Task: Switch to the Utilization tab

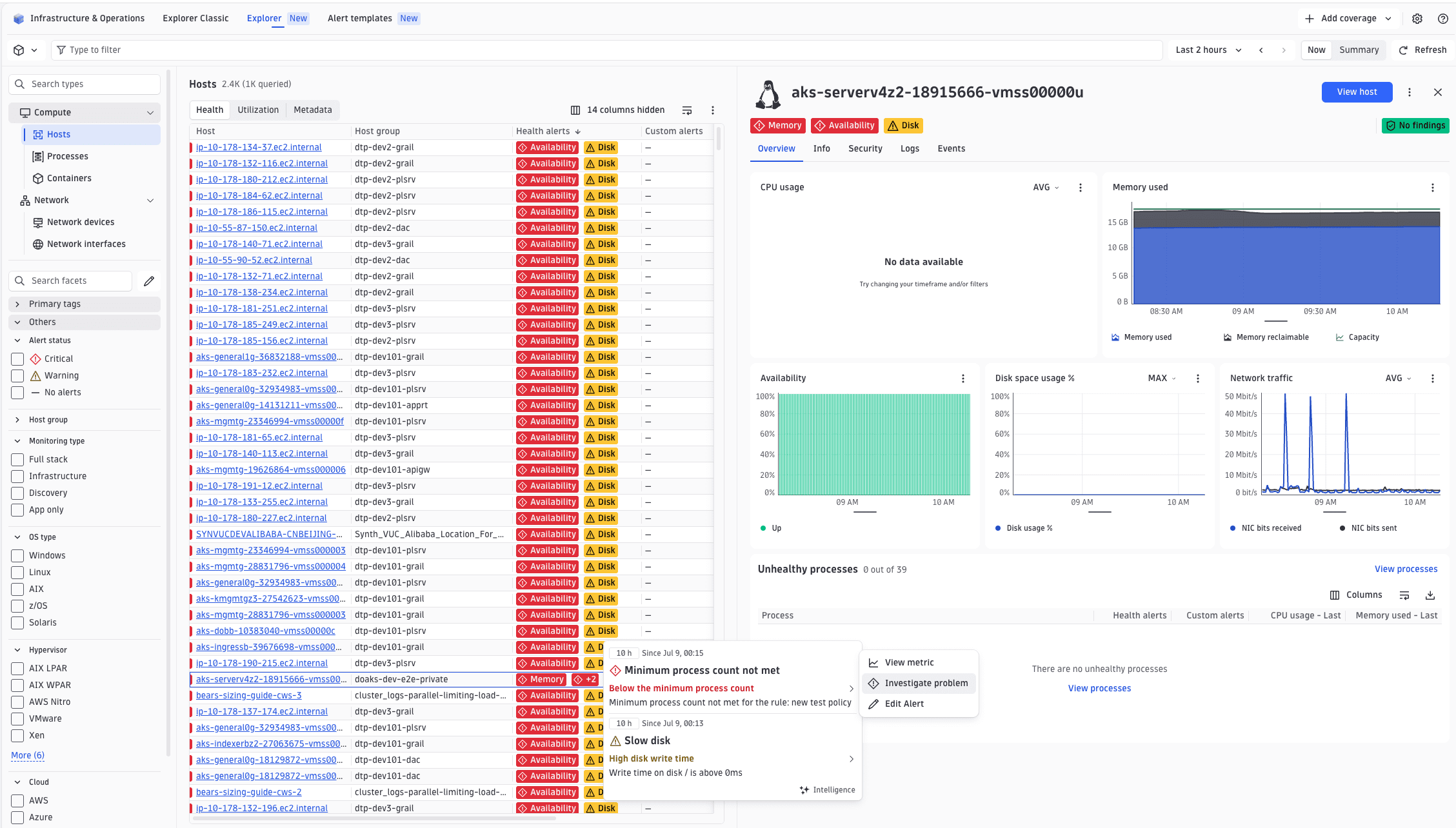Action: click(258, 110)
